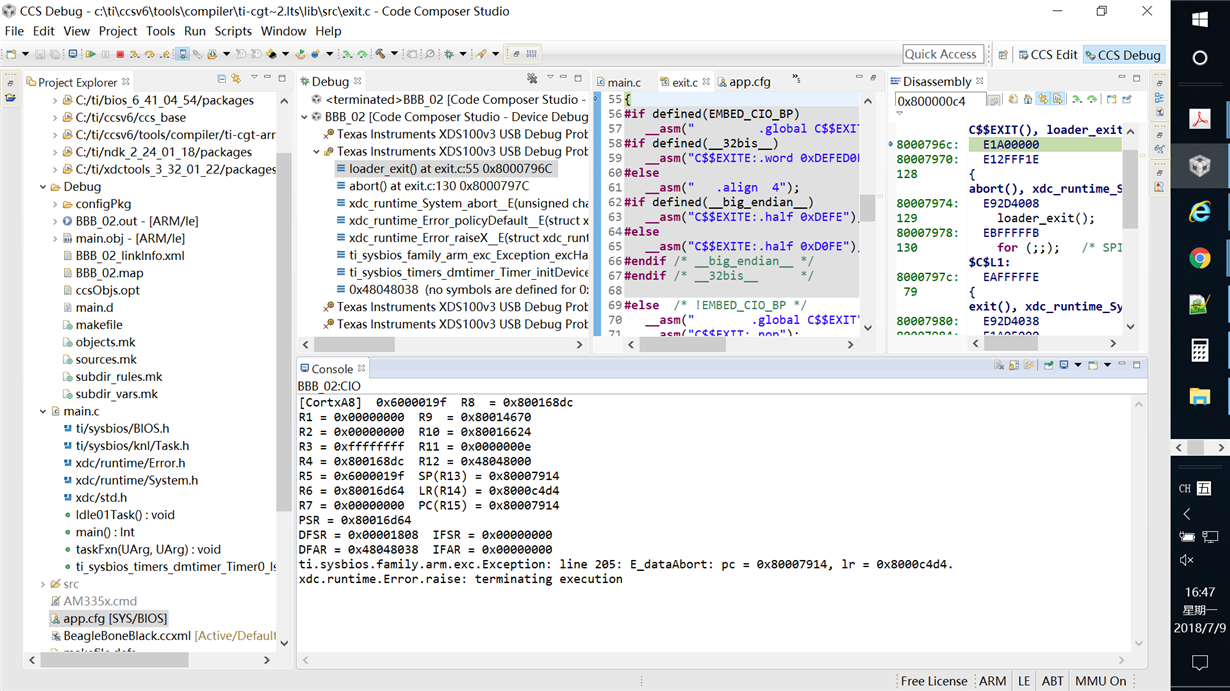Open the Scripts menu
The height and width of the screenshot is (691, 1230).
click(233, 31)
